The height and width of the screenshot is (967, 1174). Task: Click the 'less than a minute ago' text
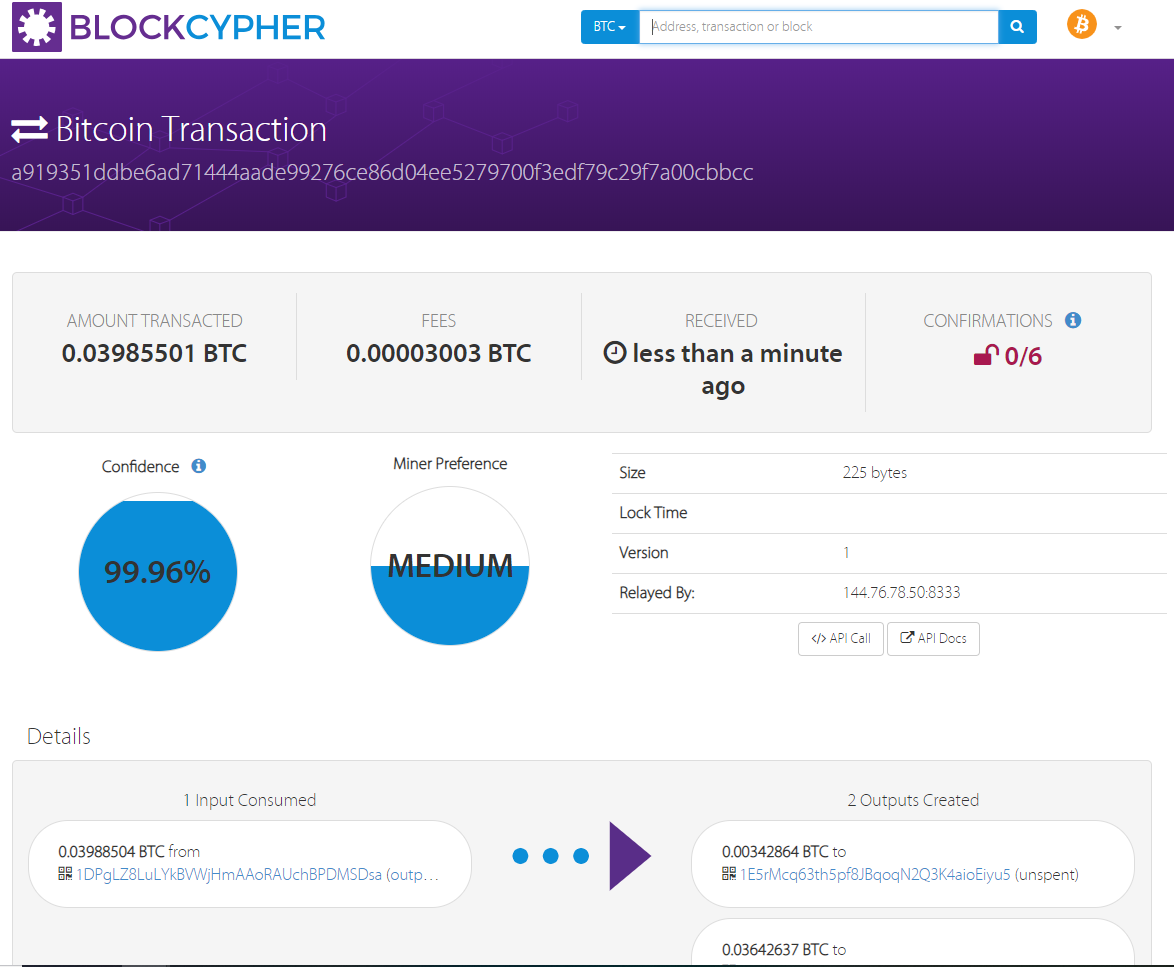click(737, 370)
